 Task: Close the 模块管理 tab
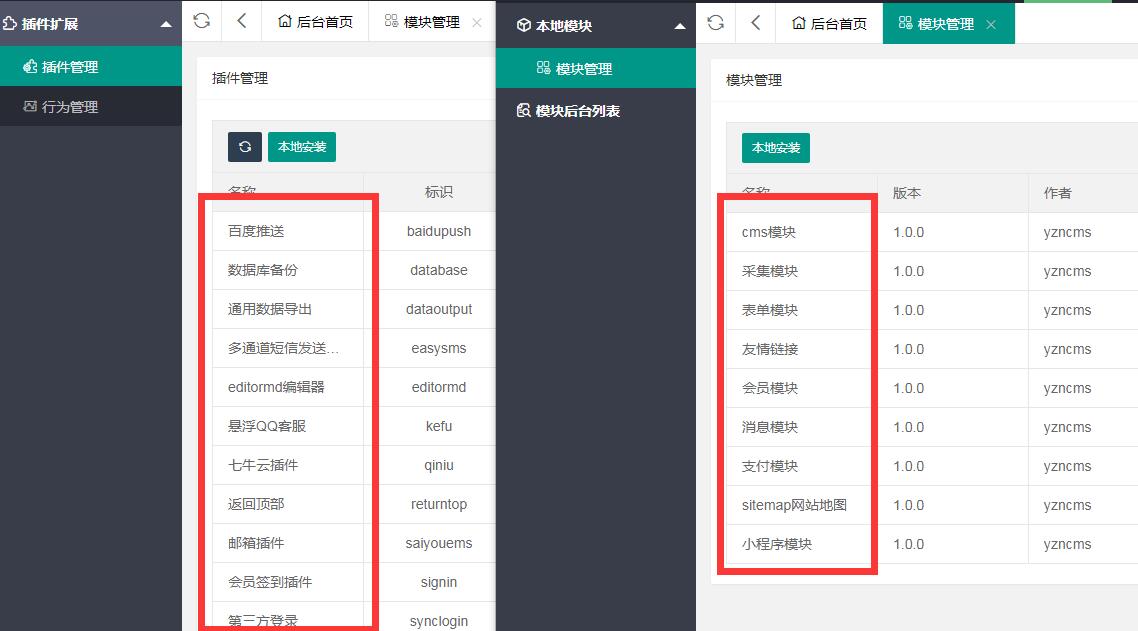[991, 22]
